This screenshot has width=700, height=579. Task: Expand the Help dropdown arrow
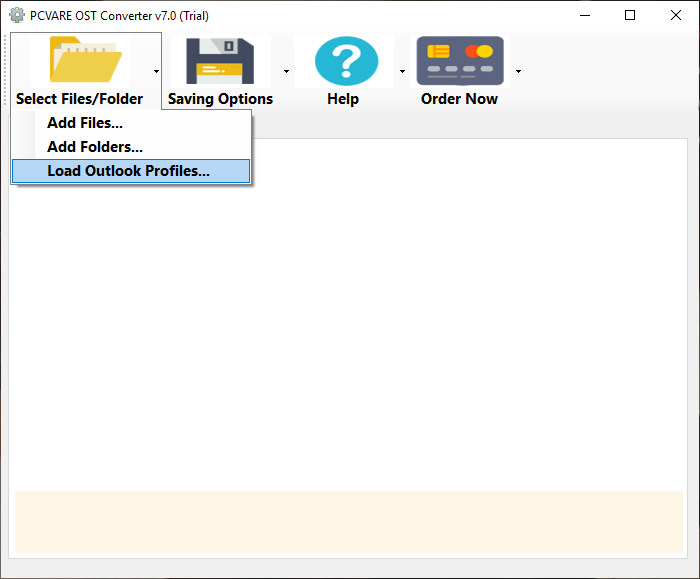point(402,71)
